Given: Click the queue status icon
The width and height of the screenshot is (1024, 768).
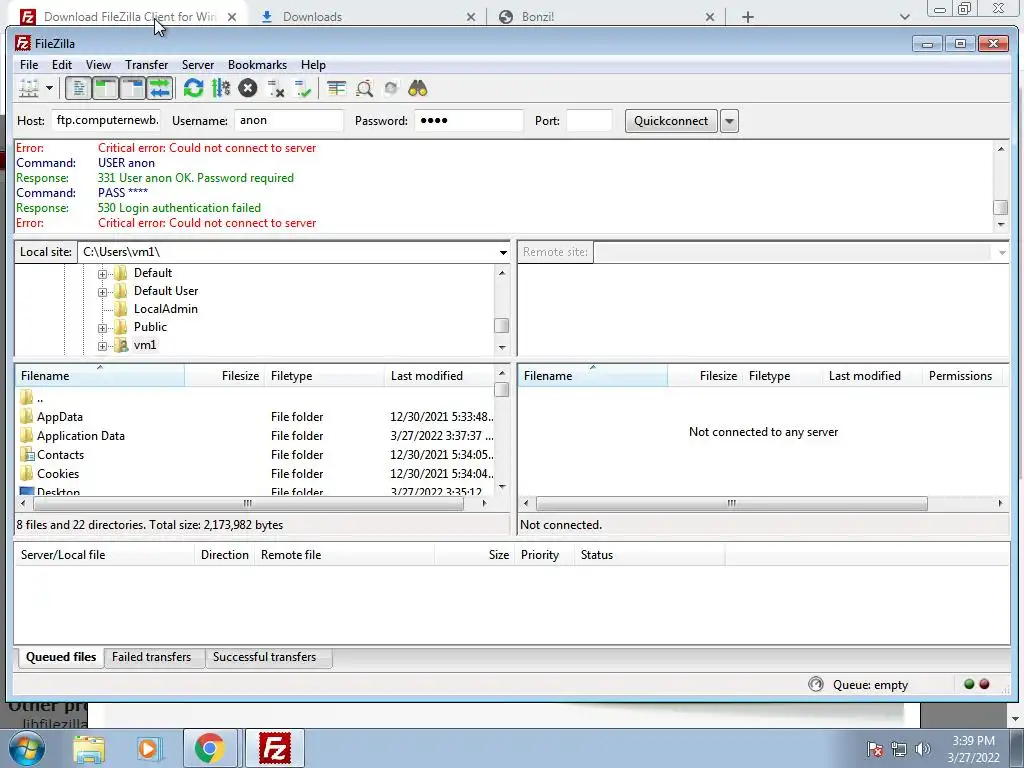Looking at the screenshot, I should (816, 684).
